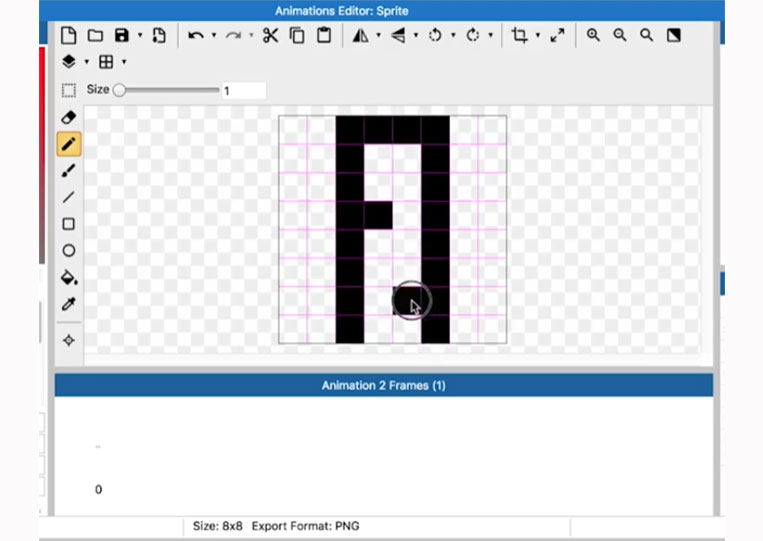Select the paint bucket Fill tool
The height and width of the screenshot is (541, 763).
(x=69, y=277)
